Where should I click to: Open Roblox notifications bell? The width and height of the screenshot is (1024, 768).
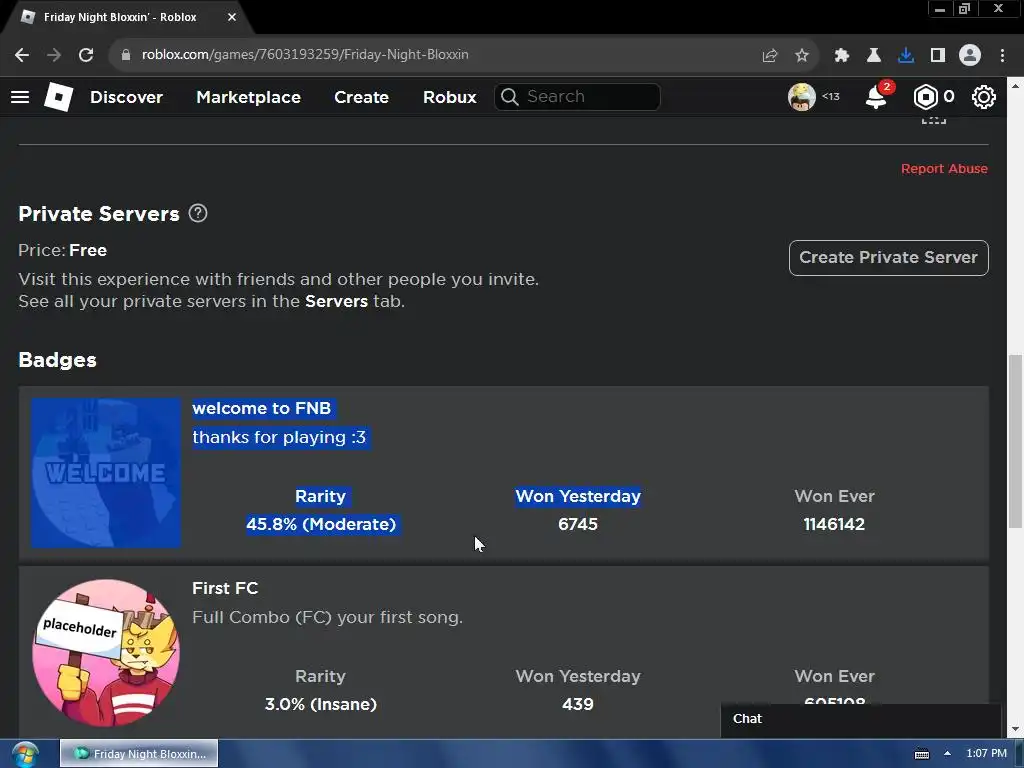coord(876,97)
